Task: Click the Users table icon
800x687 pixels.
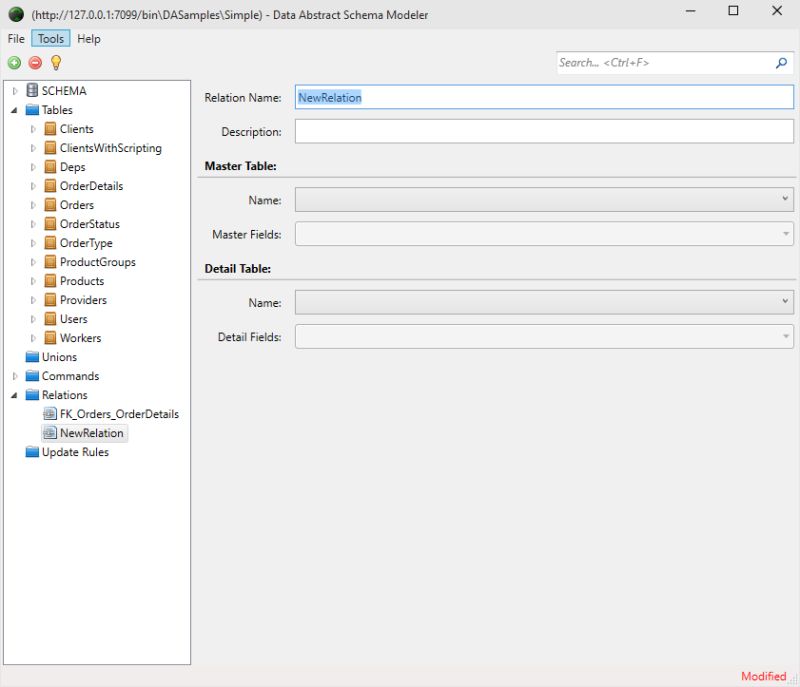Action: click(50, 319)
